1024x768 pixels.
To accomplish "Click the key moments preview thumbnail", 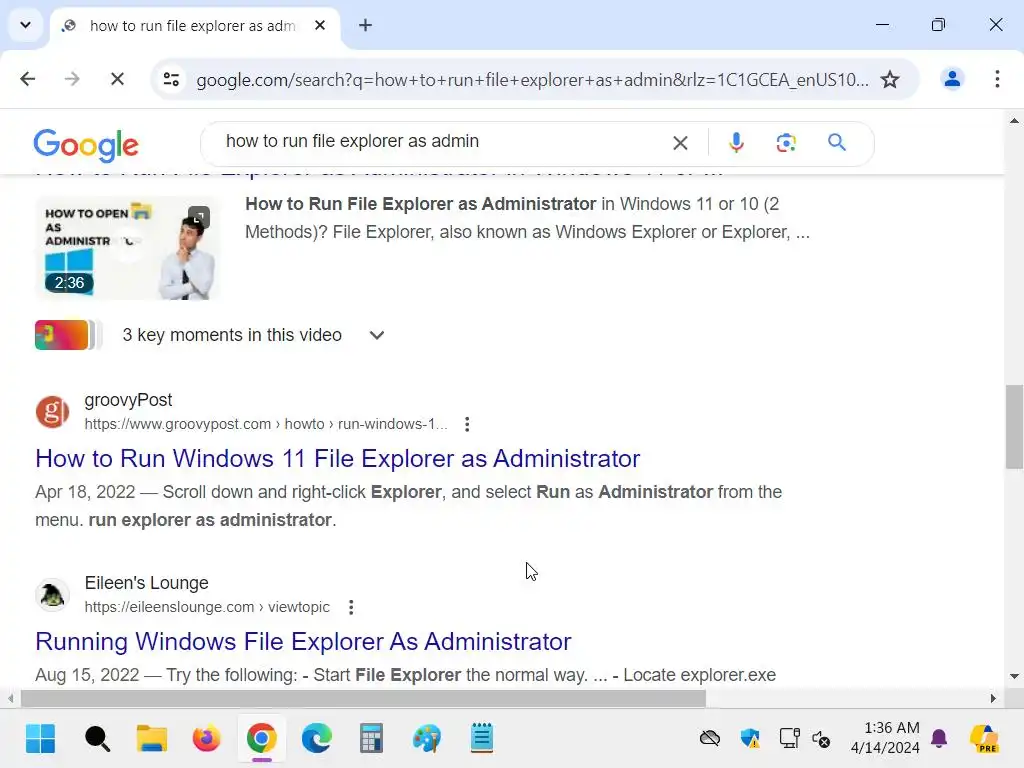I will pyautogui.click(x=68, y=335).
